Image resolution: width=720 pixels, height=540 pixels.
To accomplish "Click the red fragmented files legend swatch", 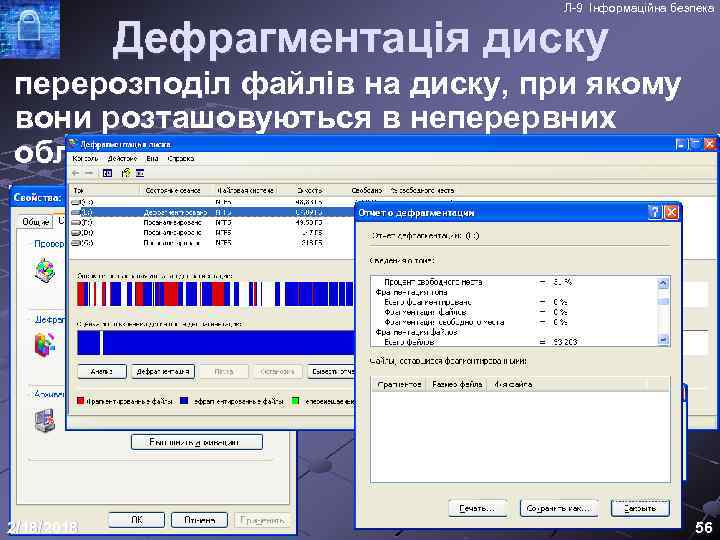I will [80, 401].
